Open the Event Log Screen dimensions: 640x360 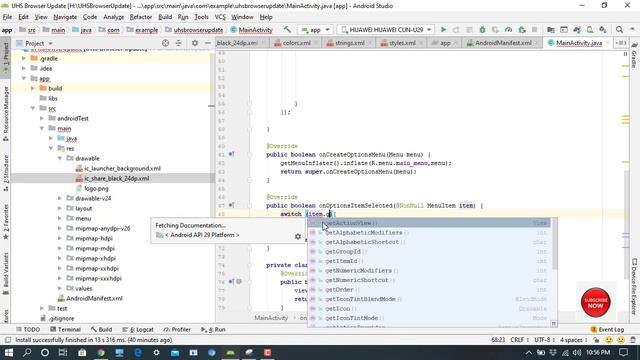click(x=607, y=329)
